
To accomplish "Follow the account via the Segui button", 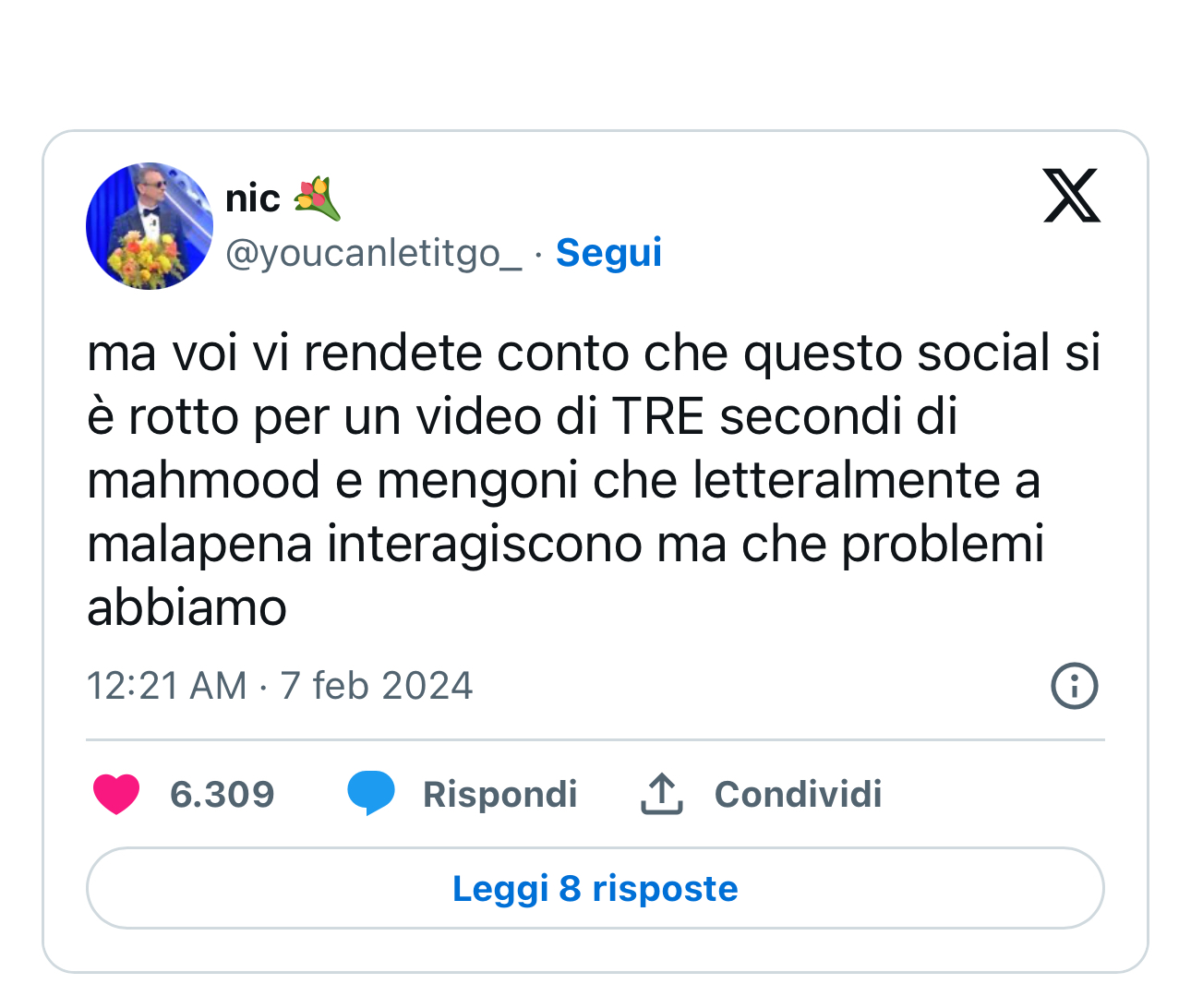I will tap(608, 251).
